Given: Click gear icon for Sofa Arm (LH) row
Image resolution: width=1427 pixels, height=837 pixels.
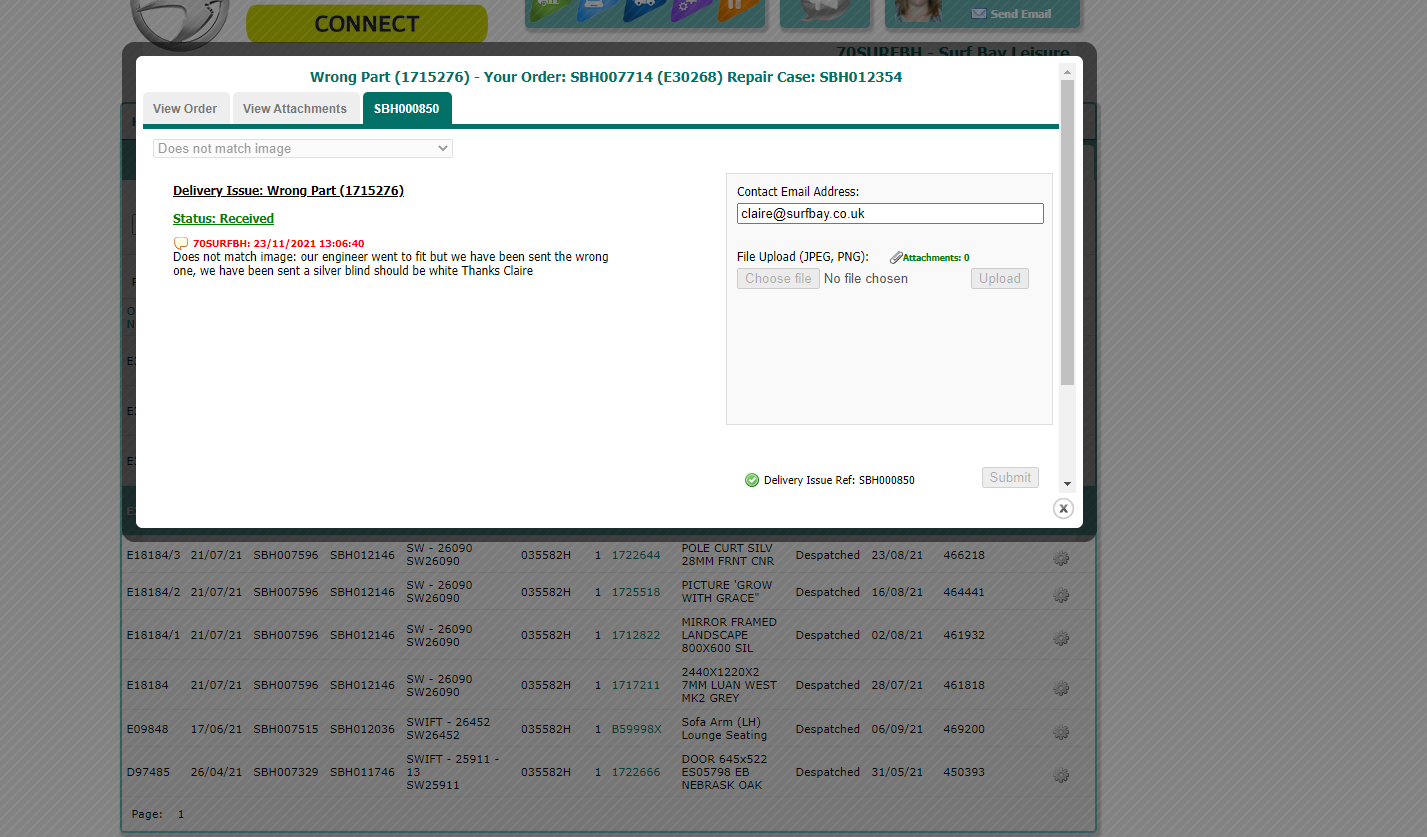Looking at the screenshot, I should (x=1061, y=732).
